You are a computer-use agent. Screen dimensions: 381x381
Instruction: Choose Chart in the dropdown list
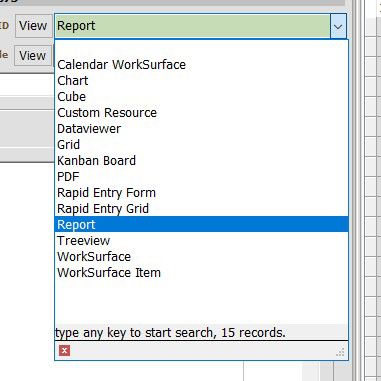pos(73,81)
